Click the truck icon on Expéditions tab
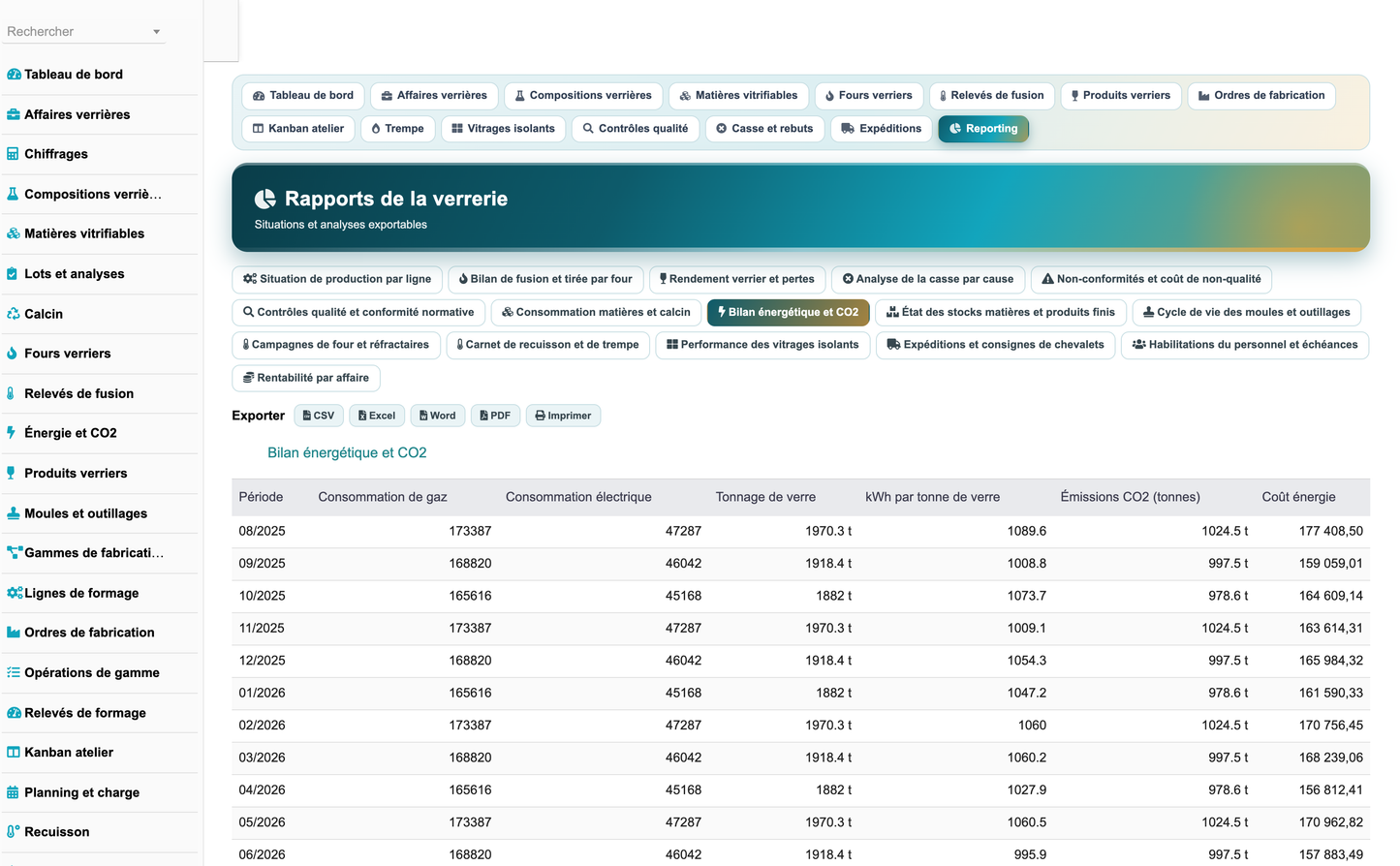The height and width of the screenshot is (866, 1400). click(848, 129)
